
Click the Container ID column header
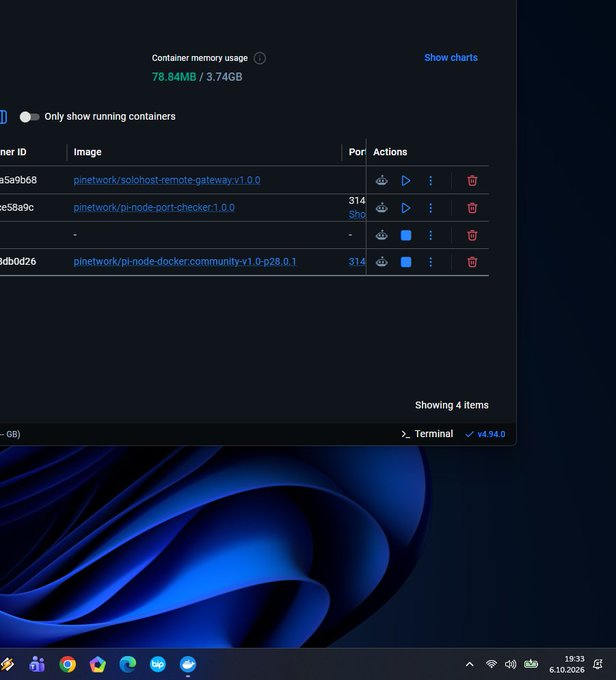(x=13, y=152)
